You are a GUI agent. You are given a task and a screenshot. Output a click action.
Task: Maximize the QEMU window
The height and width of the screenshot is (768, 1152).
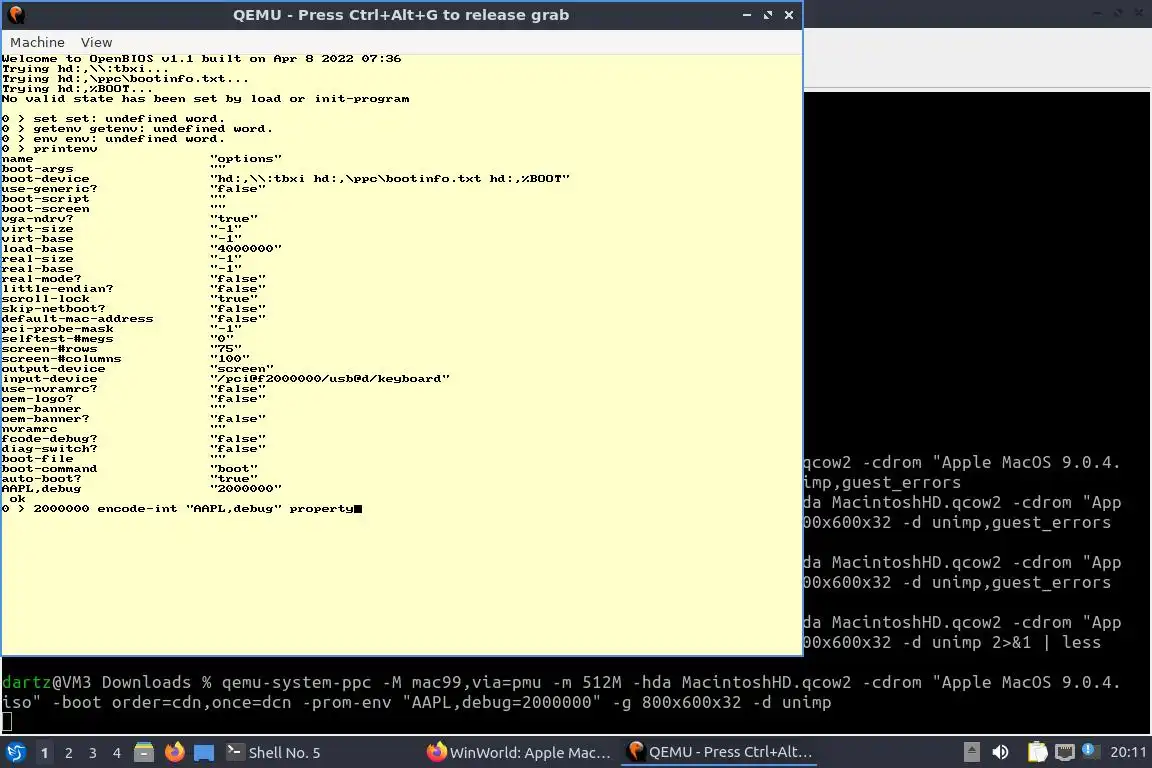point(768,15)
